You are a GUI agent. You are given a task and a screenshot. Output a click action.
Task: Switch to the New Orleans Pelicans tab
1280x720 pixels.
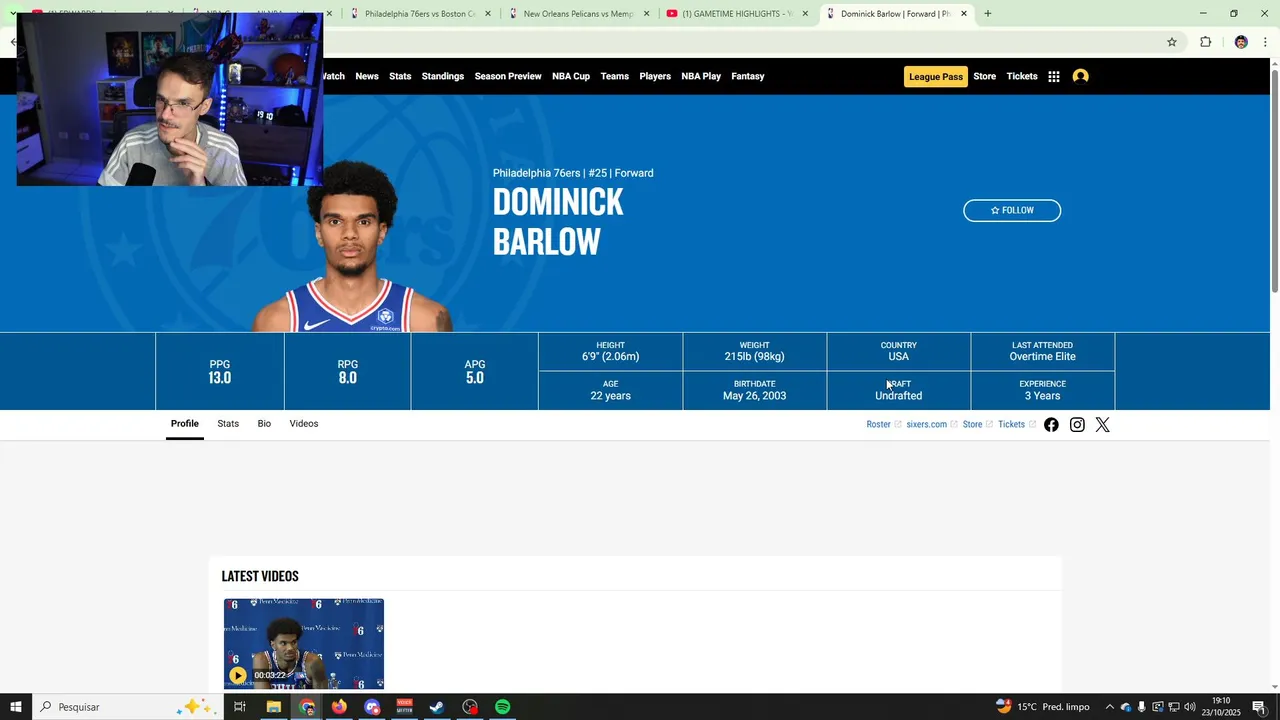[x=578, y=14]
